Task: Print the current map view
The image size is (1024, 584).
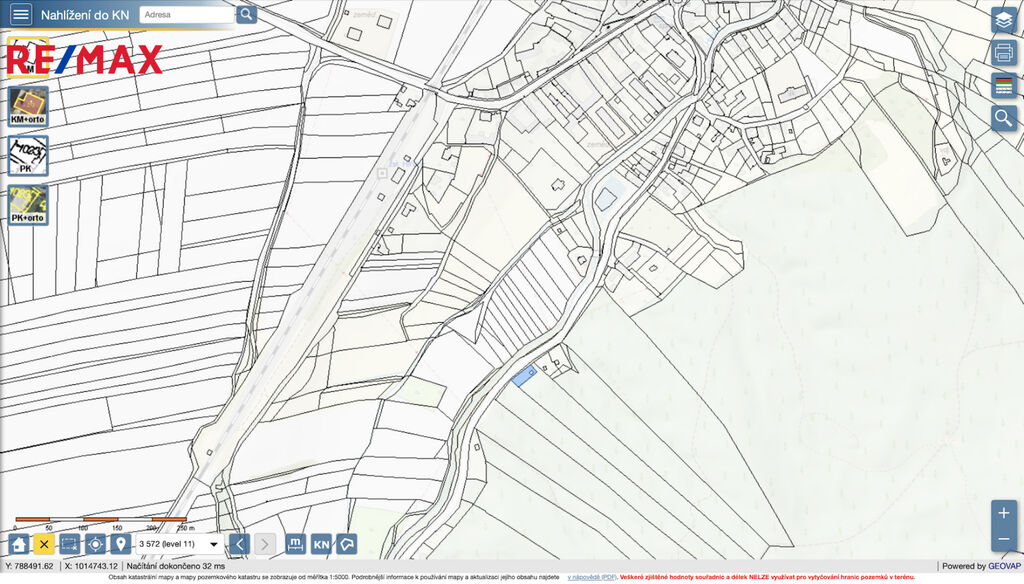Action: (1003, 53)
